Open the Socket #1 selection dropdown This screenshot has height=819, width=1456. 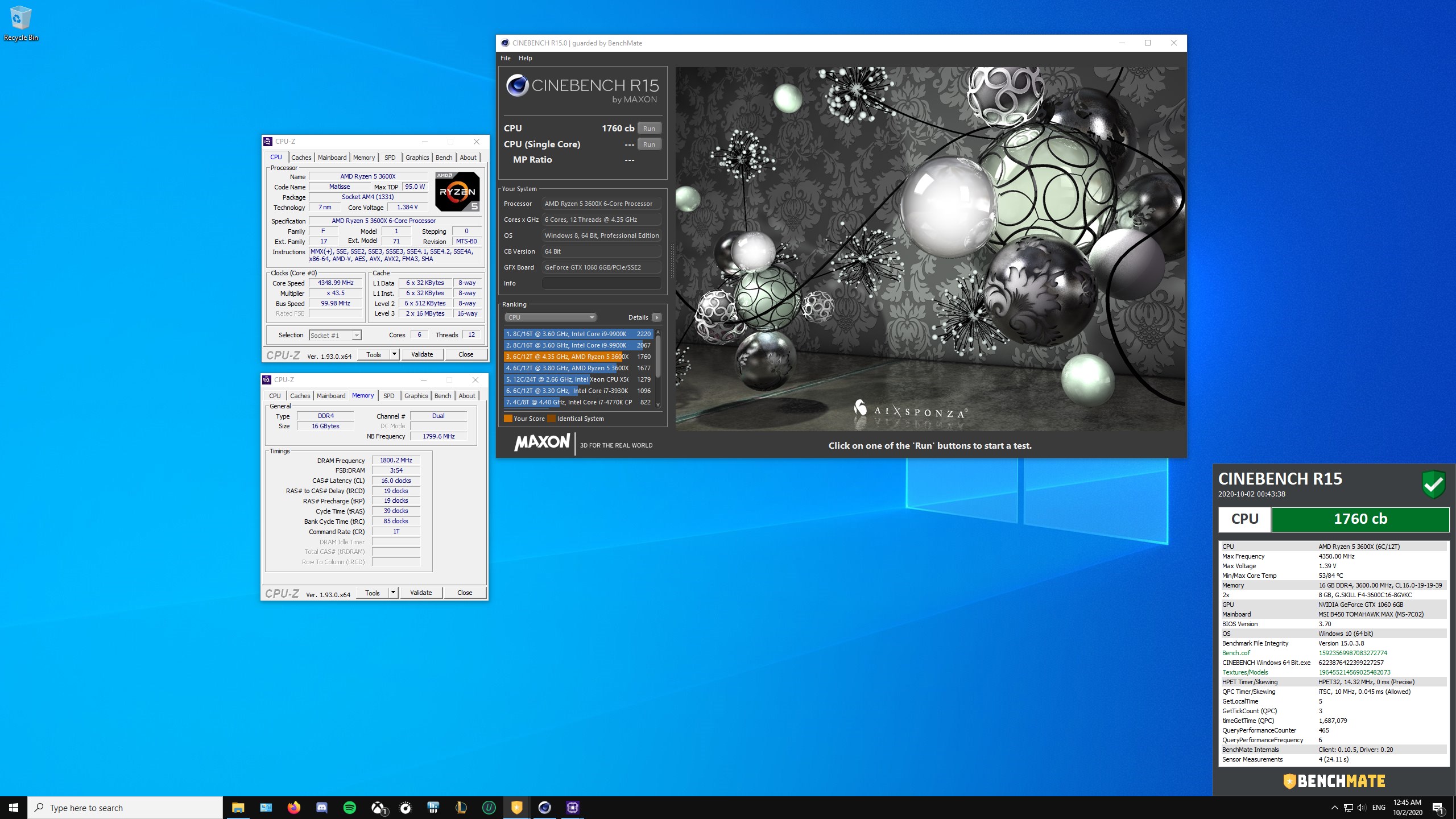pyautogui.click(x=335, y=335)
